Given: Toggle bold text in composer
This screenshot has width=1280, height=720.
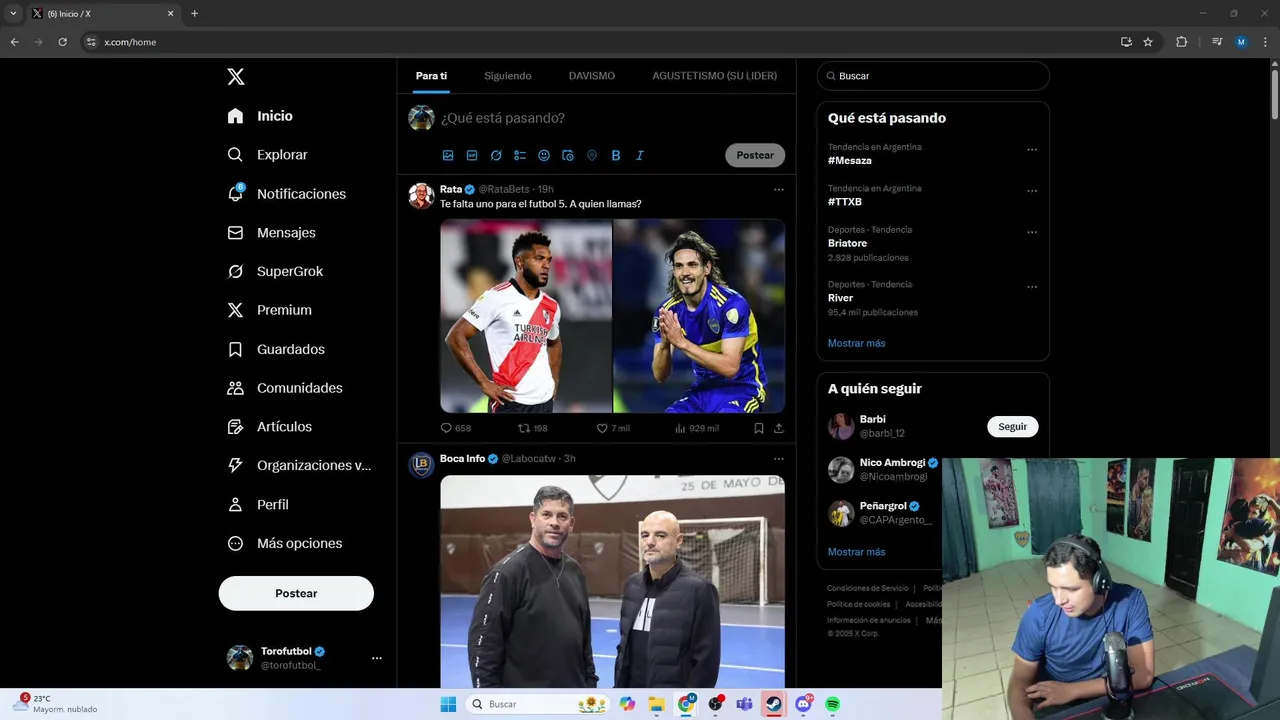Looking at the screenshot, I should [x=616, y=155].
